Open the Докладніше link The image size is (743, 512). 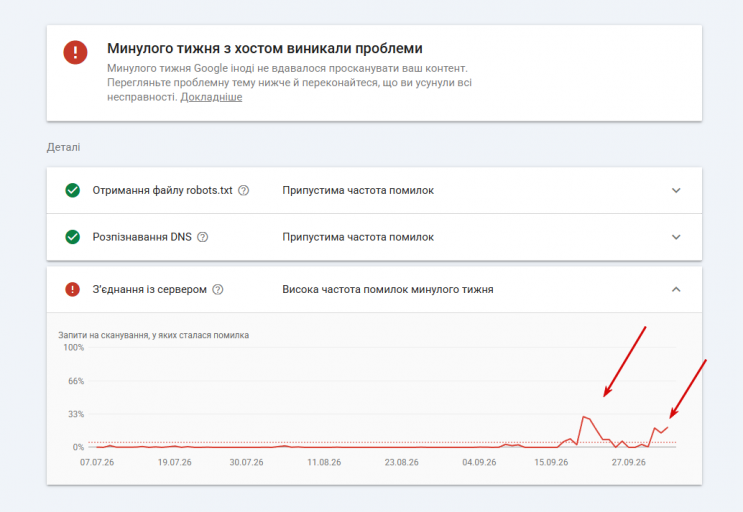click(x=211, y=97)
